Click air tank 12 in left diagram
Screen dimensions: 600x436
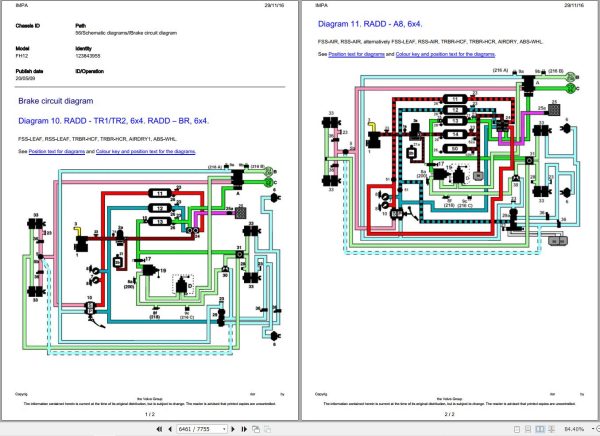[x=160, y=208]
